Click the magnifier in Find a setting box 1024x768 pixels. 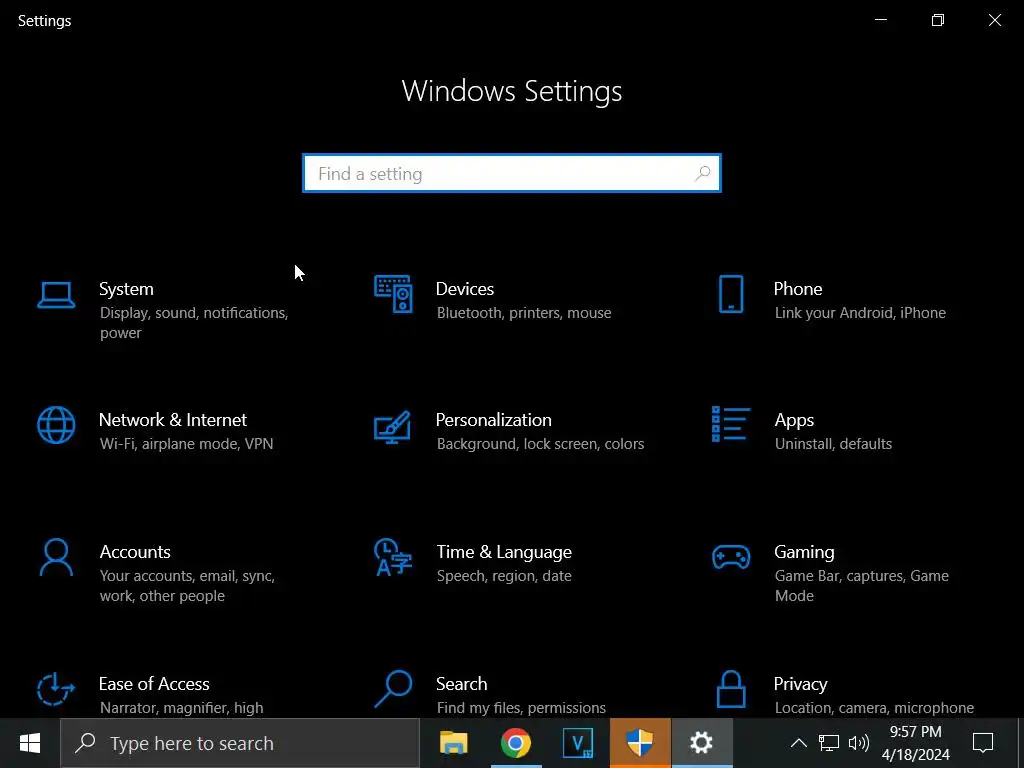click(x=703, y=173)
